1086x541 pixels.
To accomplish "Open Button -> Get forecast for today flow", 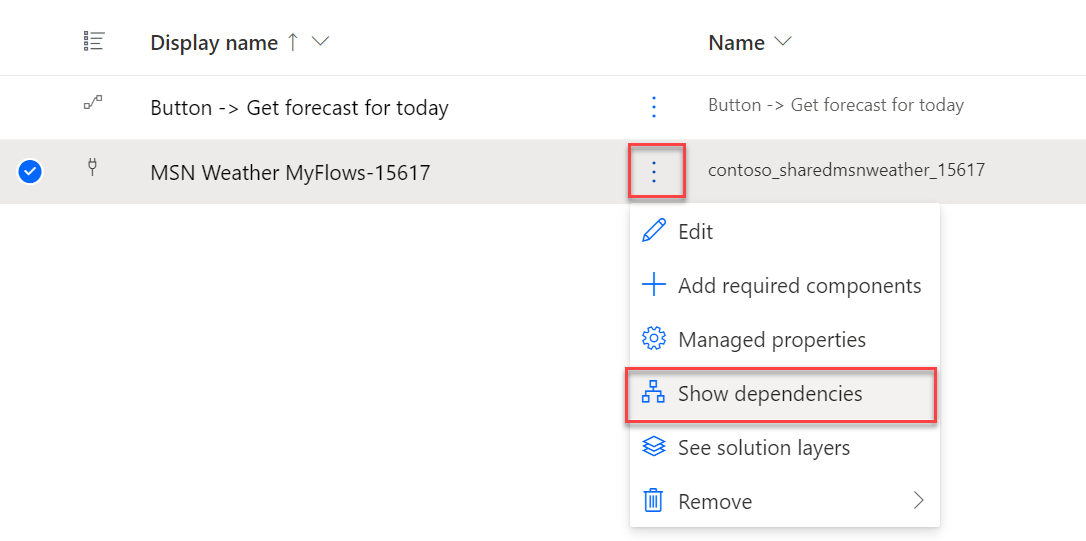I will click(x=299, y=108).
